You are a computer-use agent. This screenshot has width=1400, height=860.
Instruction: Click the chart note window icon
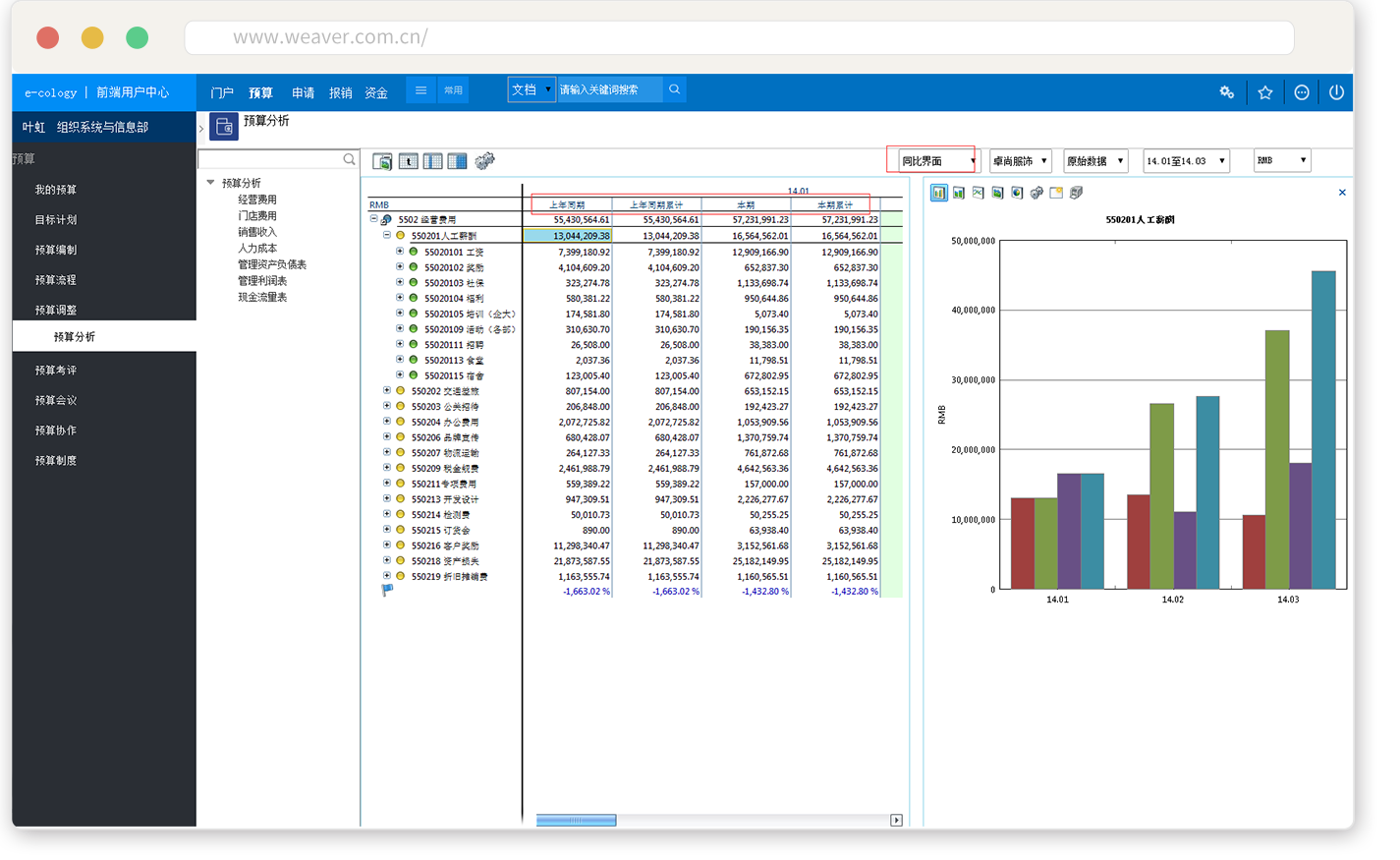coord(1056,193)
